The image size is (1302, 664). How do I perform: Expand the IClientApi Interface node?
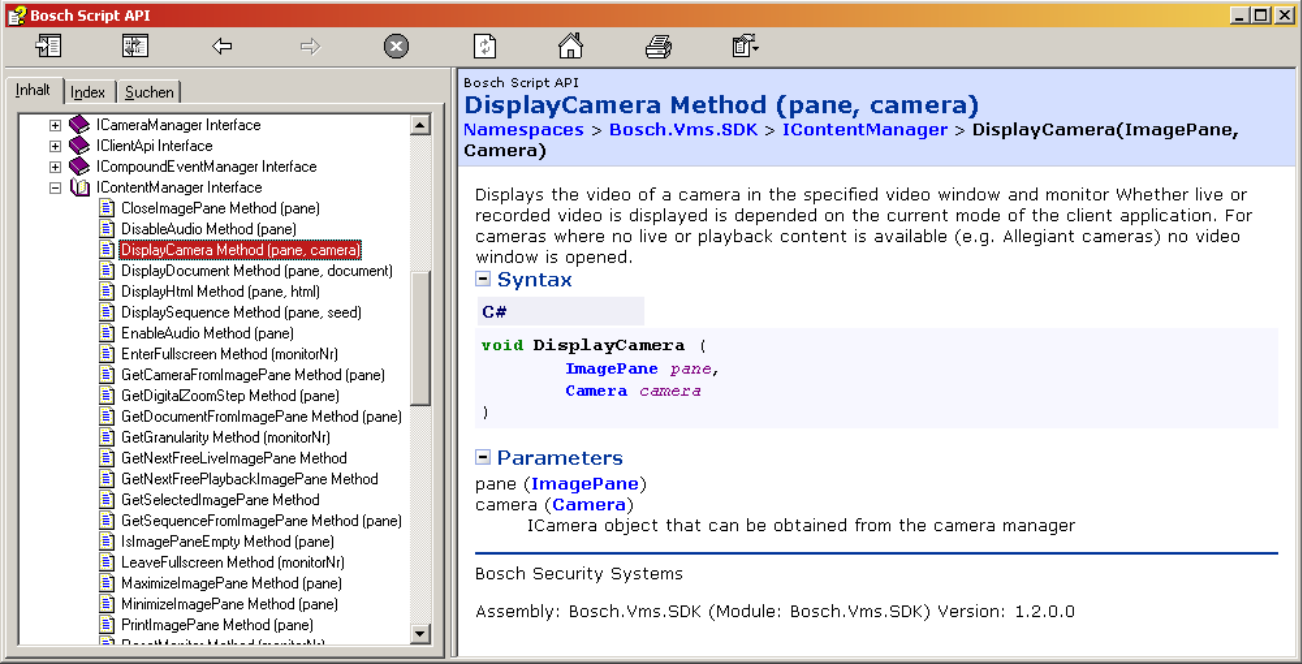[55, 146]
